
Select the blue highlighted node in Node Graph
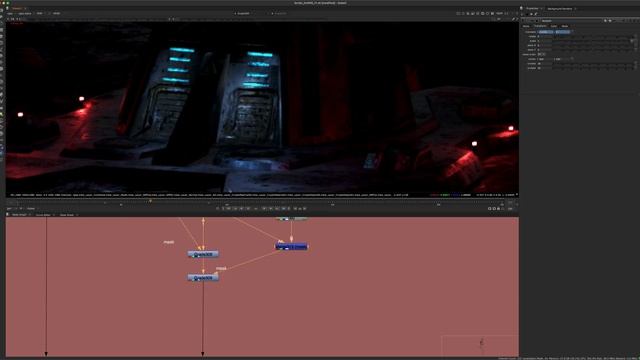pos(291,247)
